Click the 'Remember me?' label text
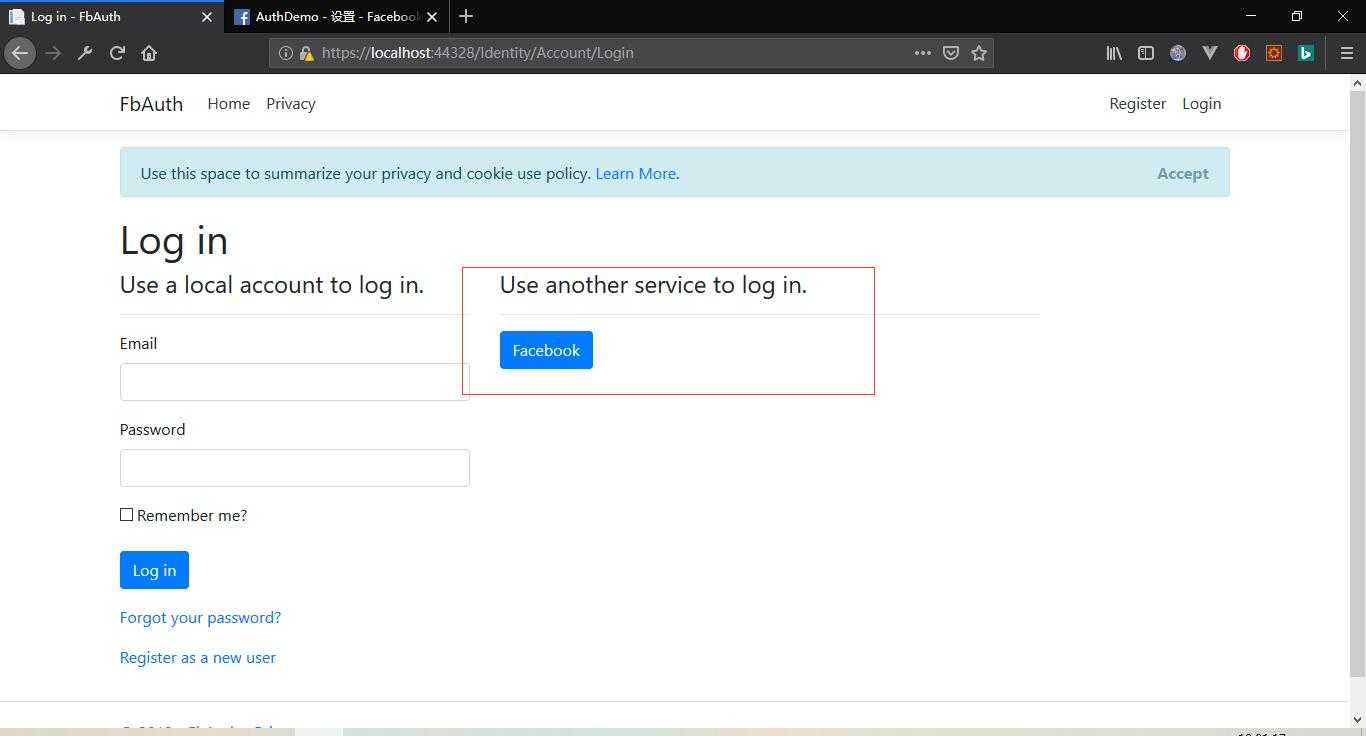The width and height of the screenshot is (1366, 736). [192, 516]
